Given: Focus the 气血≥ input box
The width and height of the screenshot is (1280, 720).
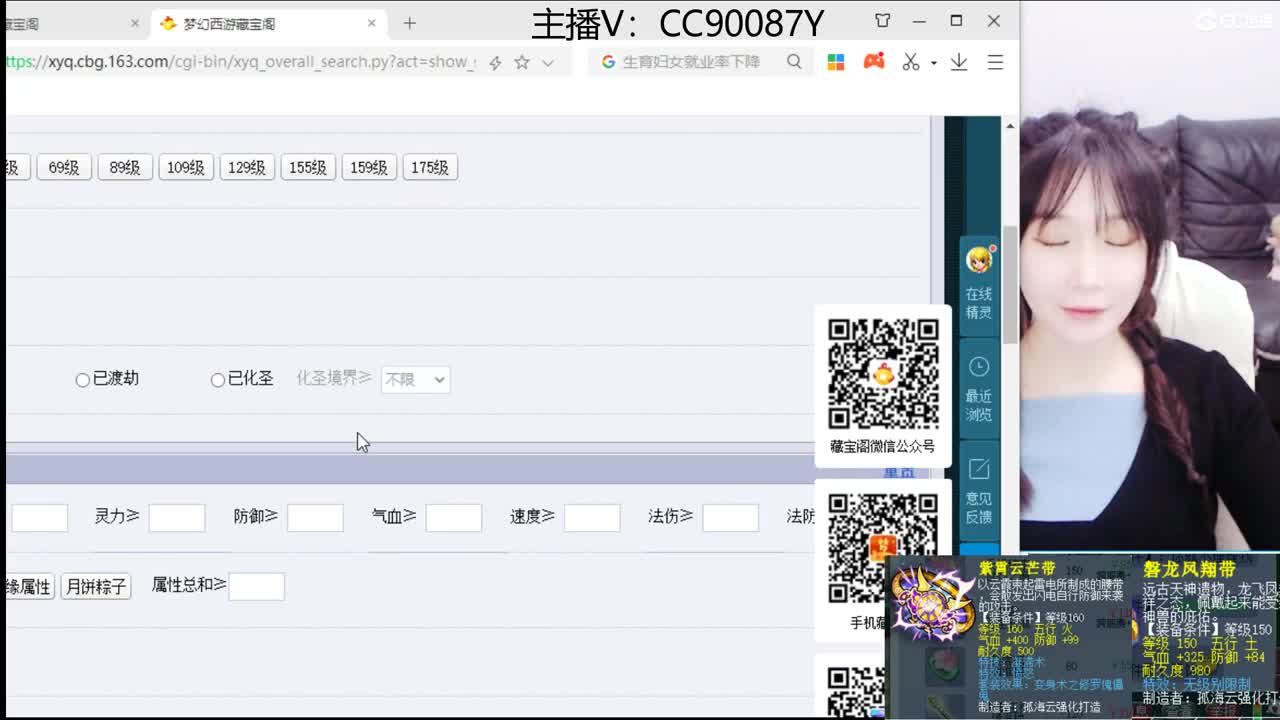Looking at the screenshot, I should 454,517.
